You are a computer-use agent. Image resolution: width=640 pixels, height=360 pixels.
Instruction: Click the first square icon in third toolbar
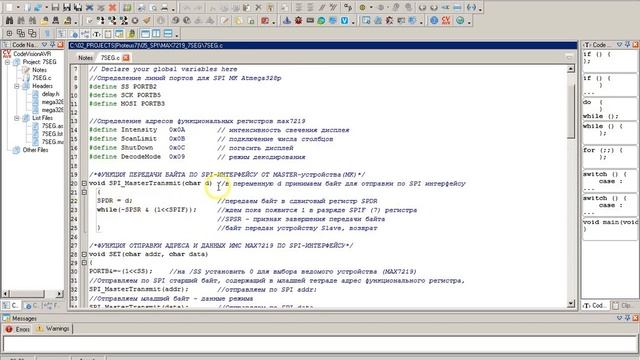9,33
